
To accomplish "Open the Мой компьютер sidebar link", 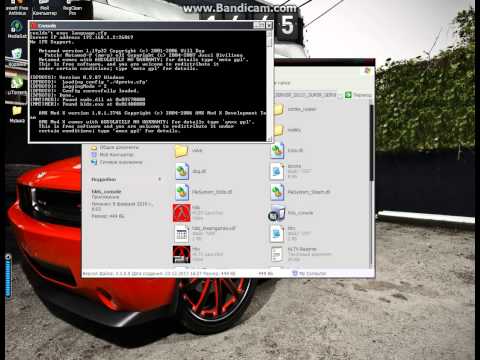I will point(112,155).
